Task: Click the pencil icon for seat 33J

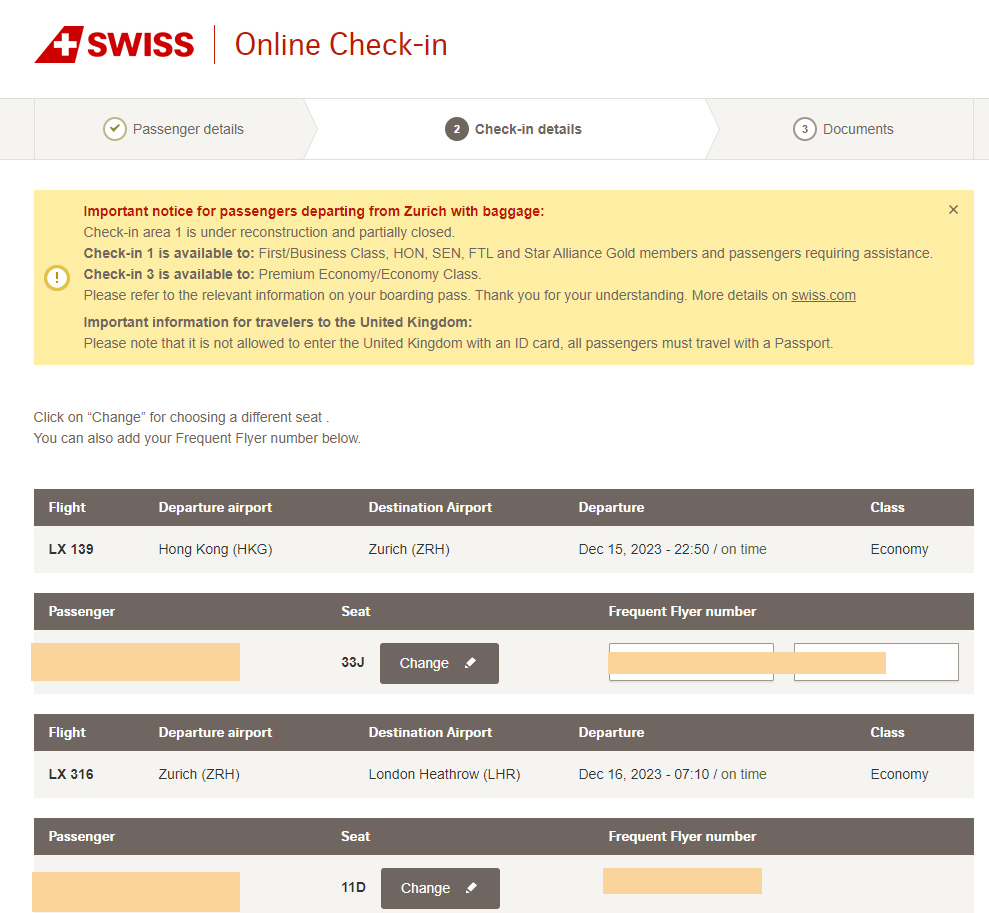Action: coord(471,663)
